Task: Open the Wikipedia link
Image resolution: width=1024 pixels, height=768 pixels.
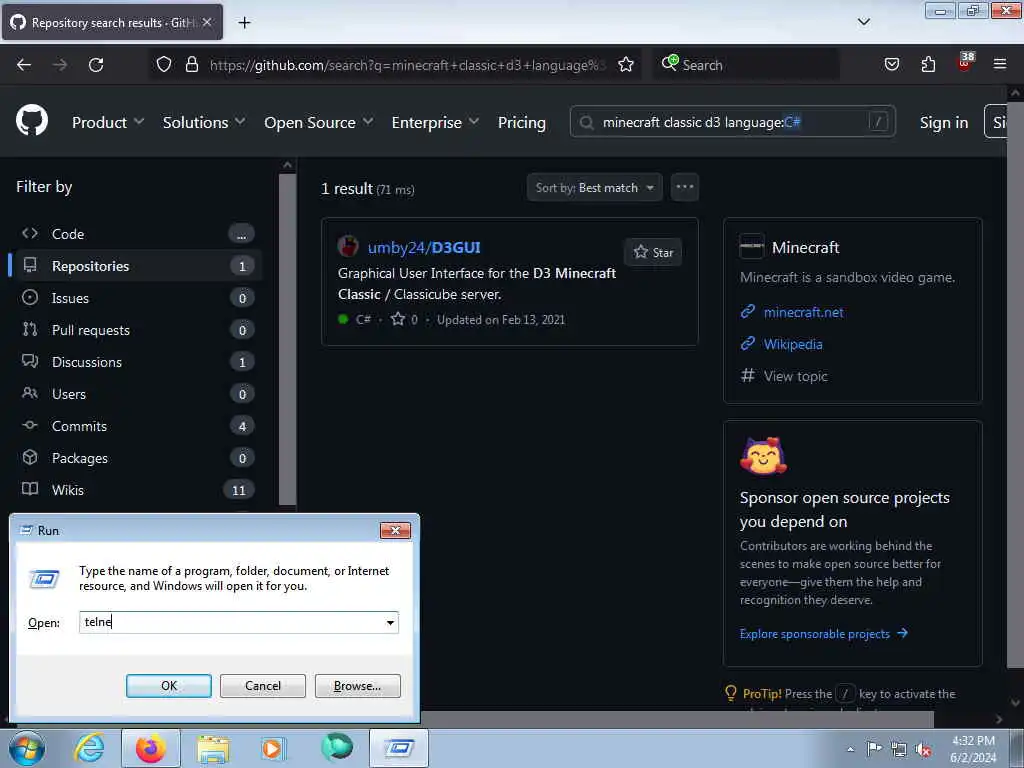Action: [793, 344]
